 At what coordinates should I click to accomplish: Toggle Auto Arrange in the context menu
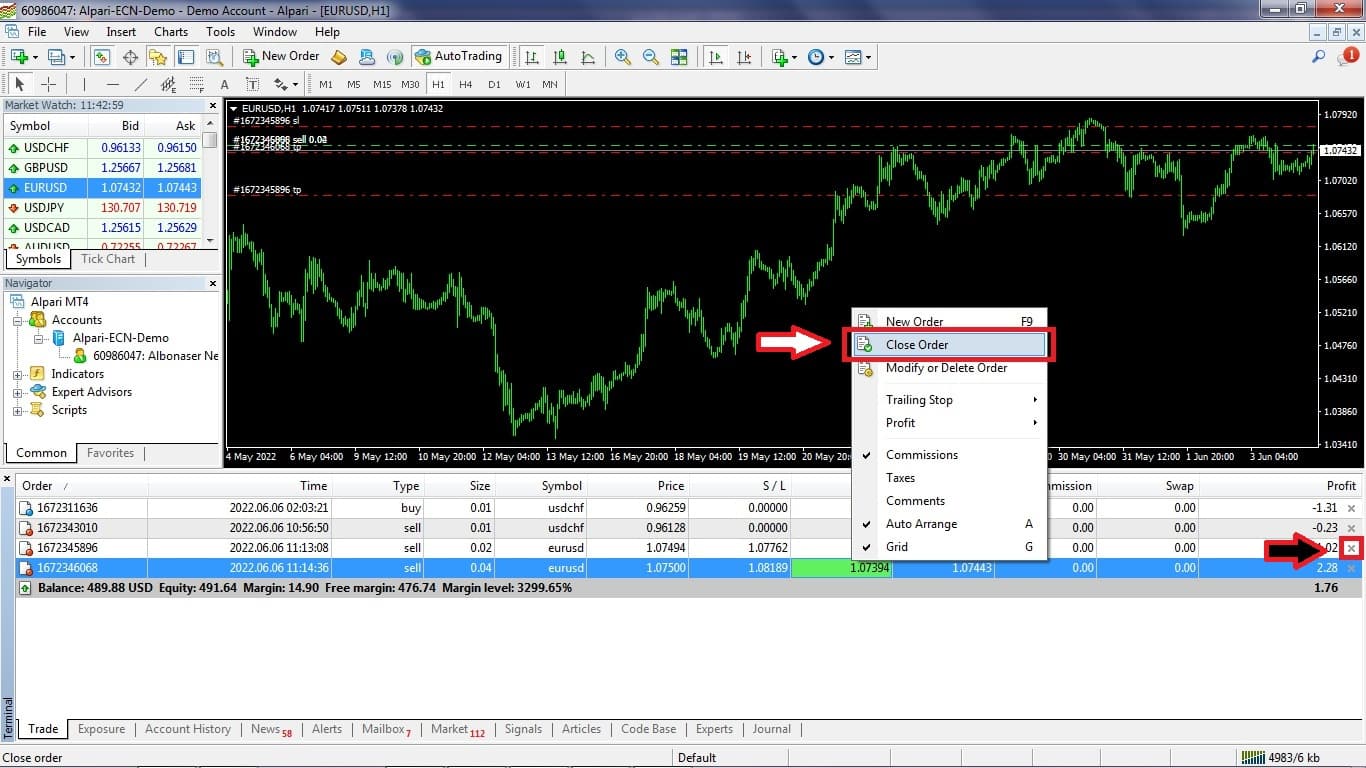(921, 524)
